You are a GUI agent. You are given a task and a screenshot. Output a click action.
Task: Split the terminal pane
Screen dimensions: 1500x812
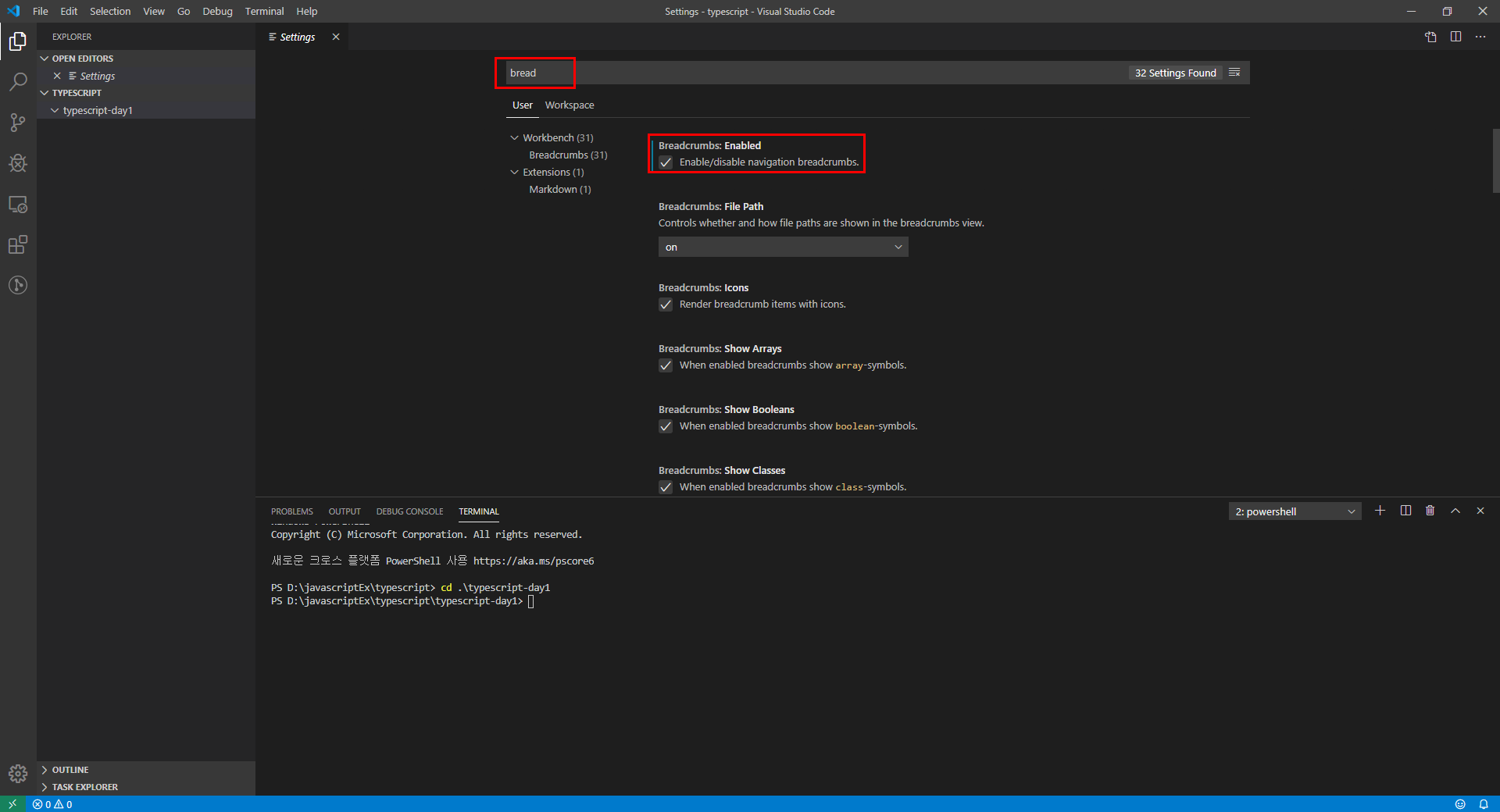(x=1405, y=511)
